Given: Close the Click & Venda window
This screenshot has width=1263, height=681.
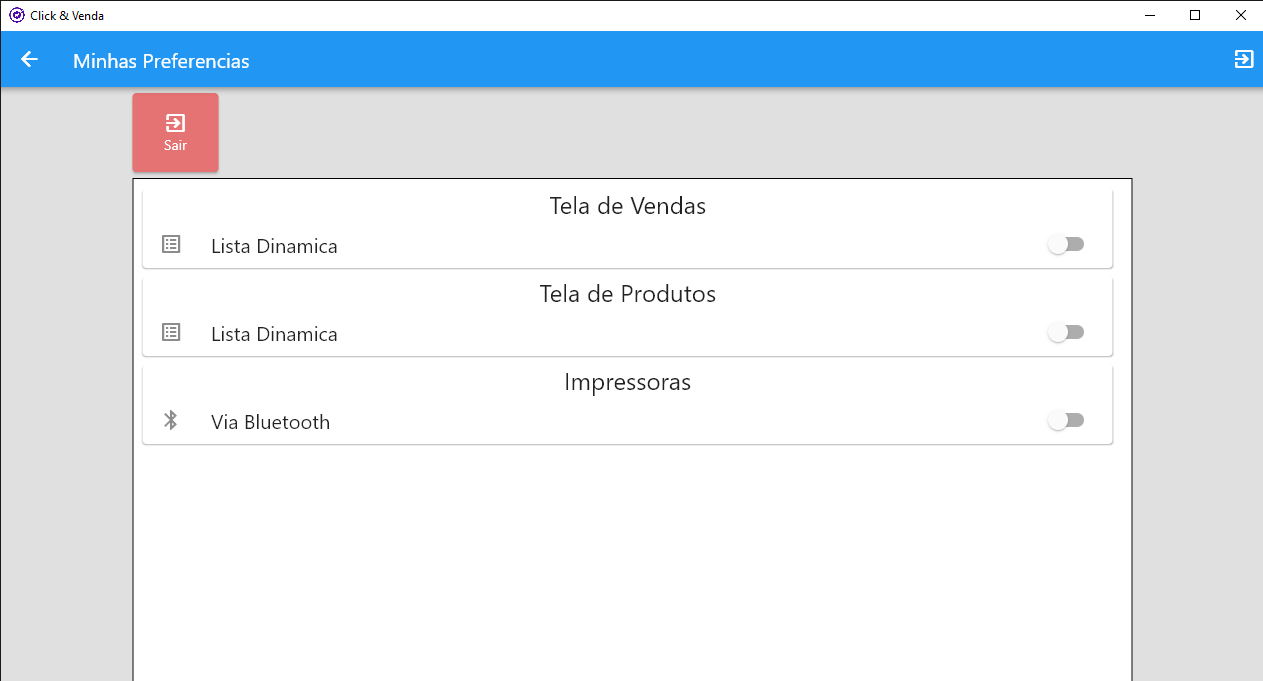Looking at the screenshot, I should (x=1241, y=15).
